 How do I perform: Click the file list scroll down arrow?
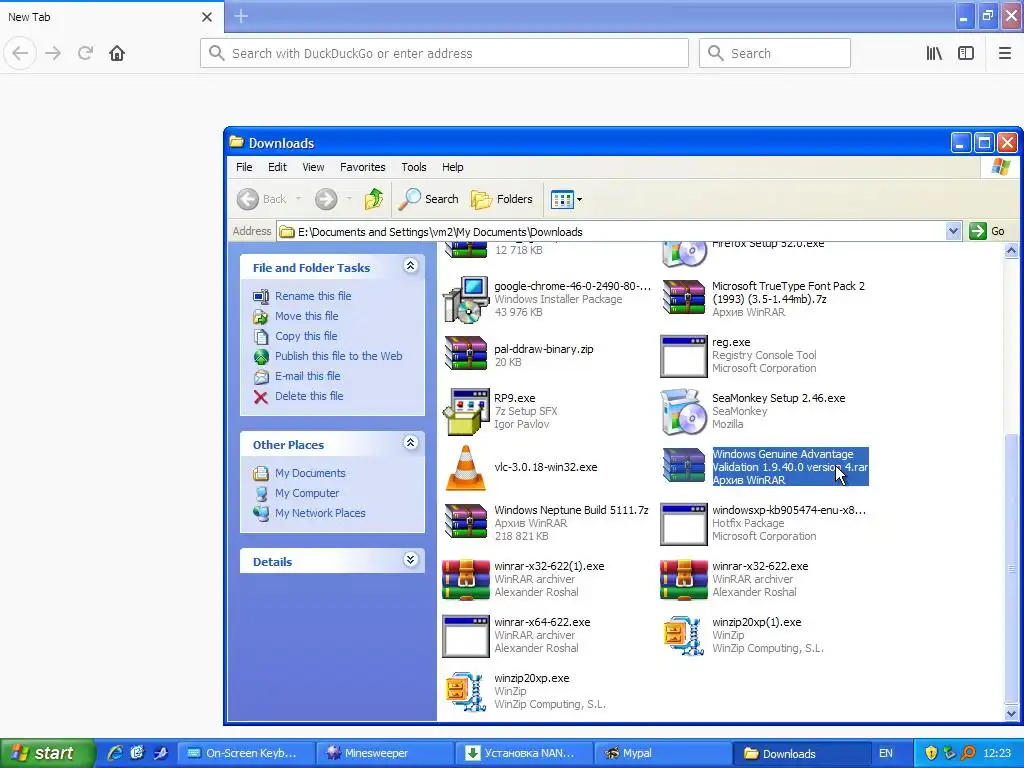[x=1011, y=714]
